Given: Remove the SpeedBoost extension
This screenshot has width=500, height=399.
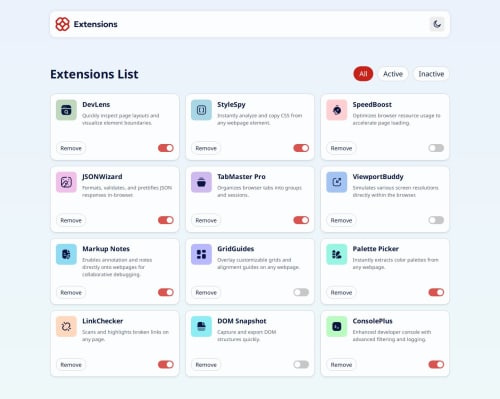Looking at the screenshot, I should [341, 148].
